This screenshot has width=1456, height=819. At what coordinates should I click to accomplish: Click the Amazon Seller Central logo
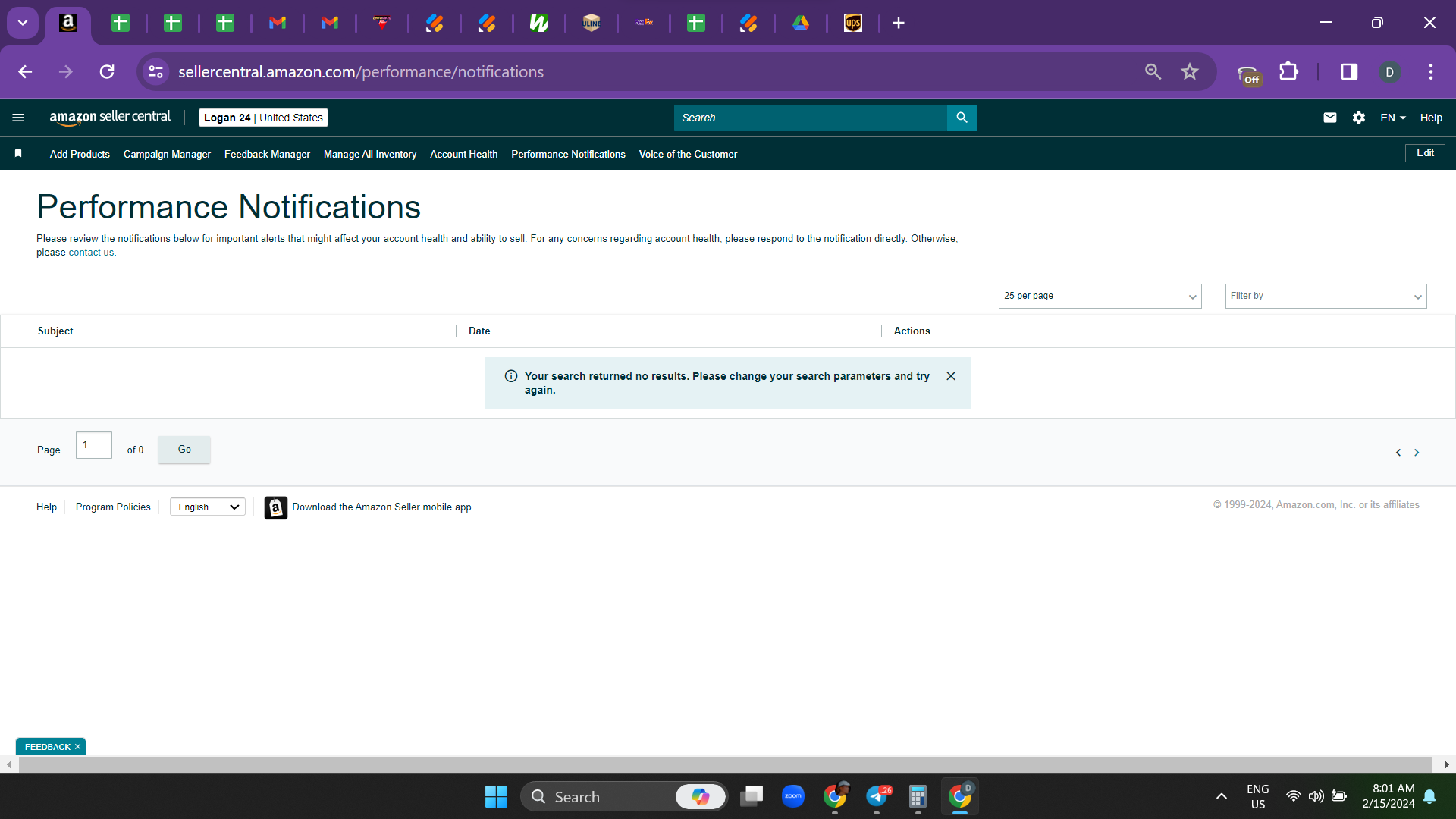tap(110, 118)
